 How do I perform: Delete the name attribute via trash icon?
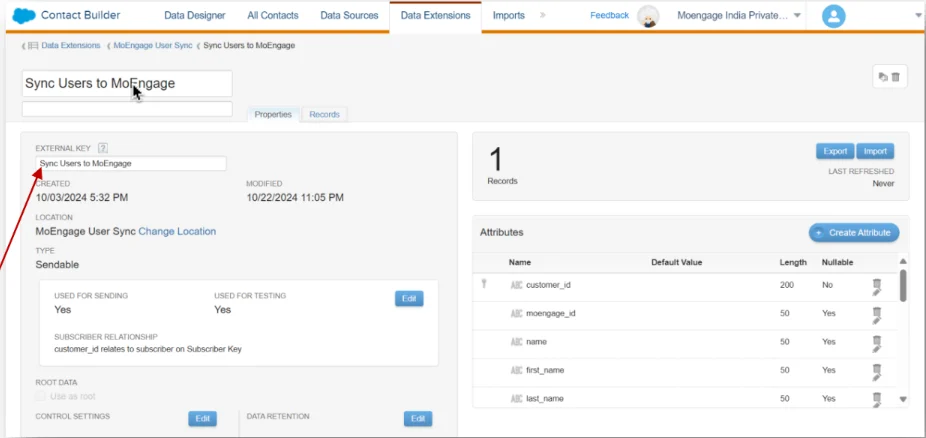pos(877,339)
